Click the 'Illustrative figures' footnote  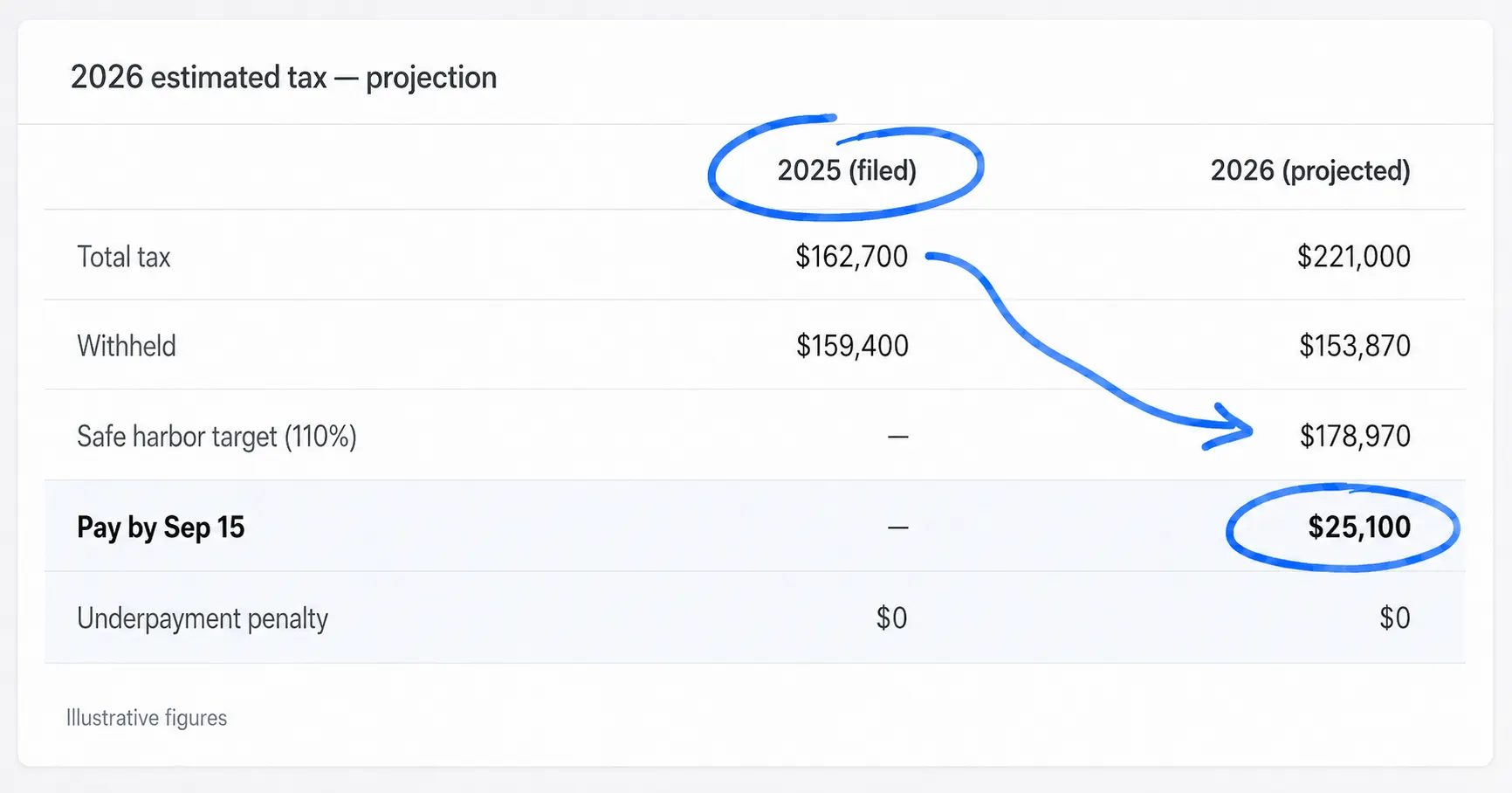click(x=147, y=718)
